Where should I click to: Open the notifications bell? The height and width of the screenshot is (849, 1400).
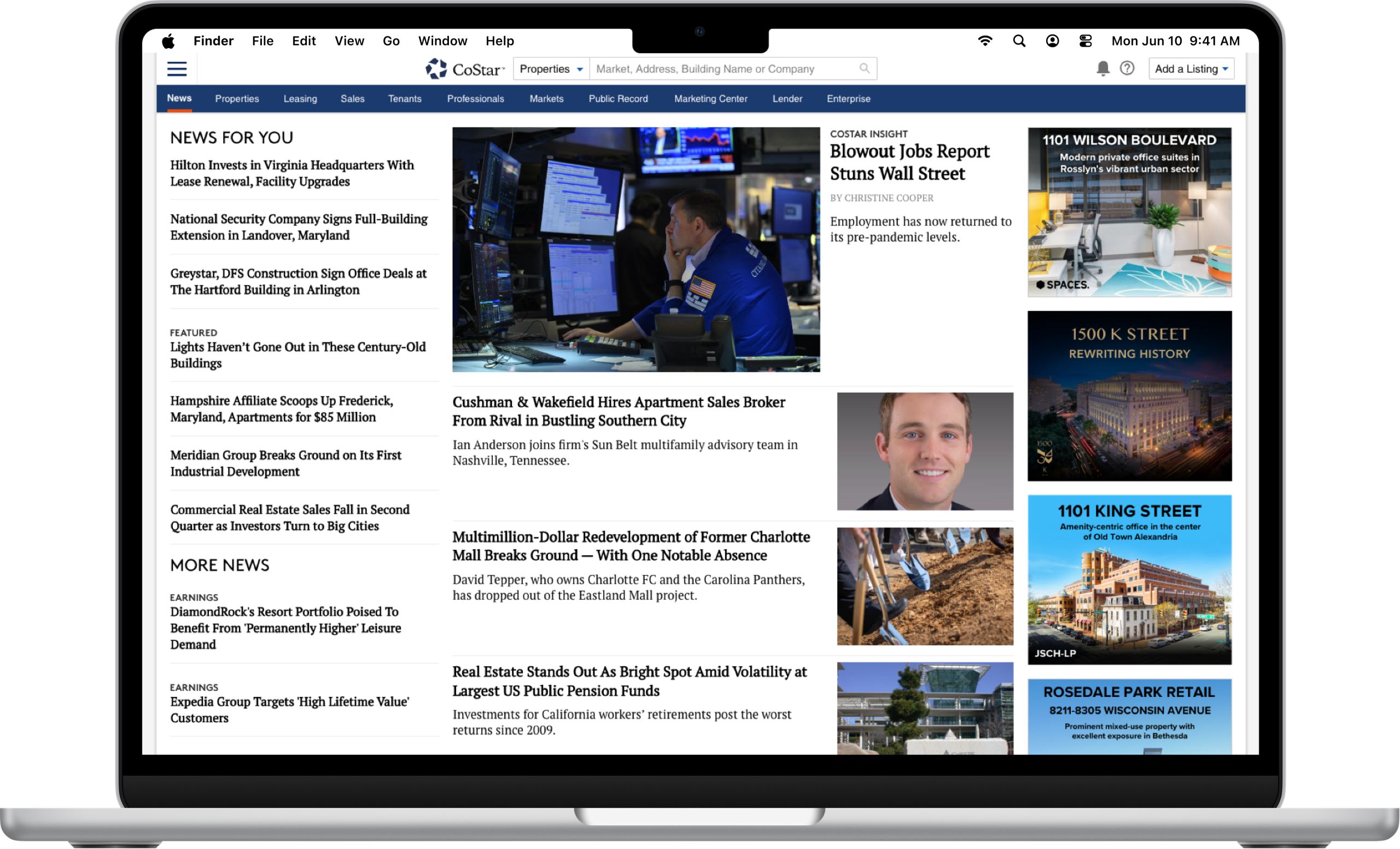1102,68
